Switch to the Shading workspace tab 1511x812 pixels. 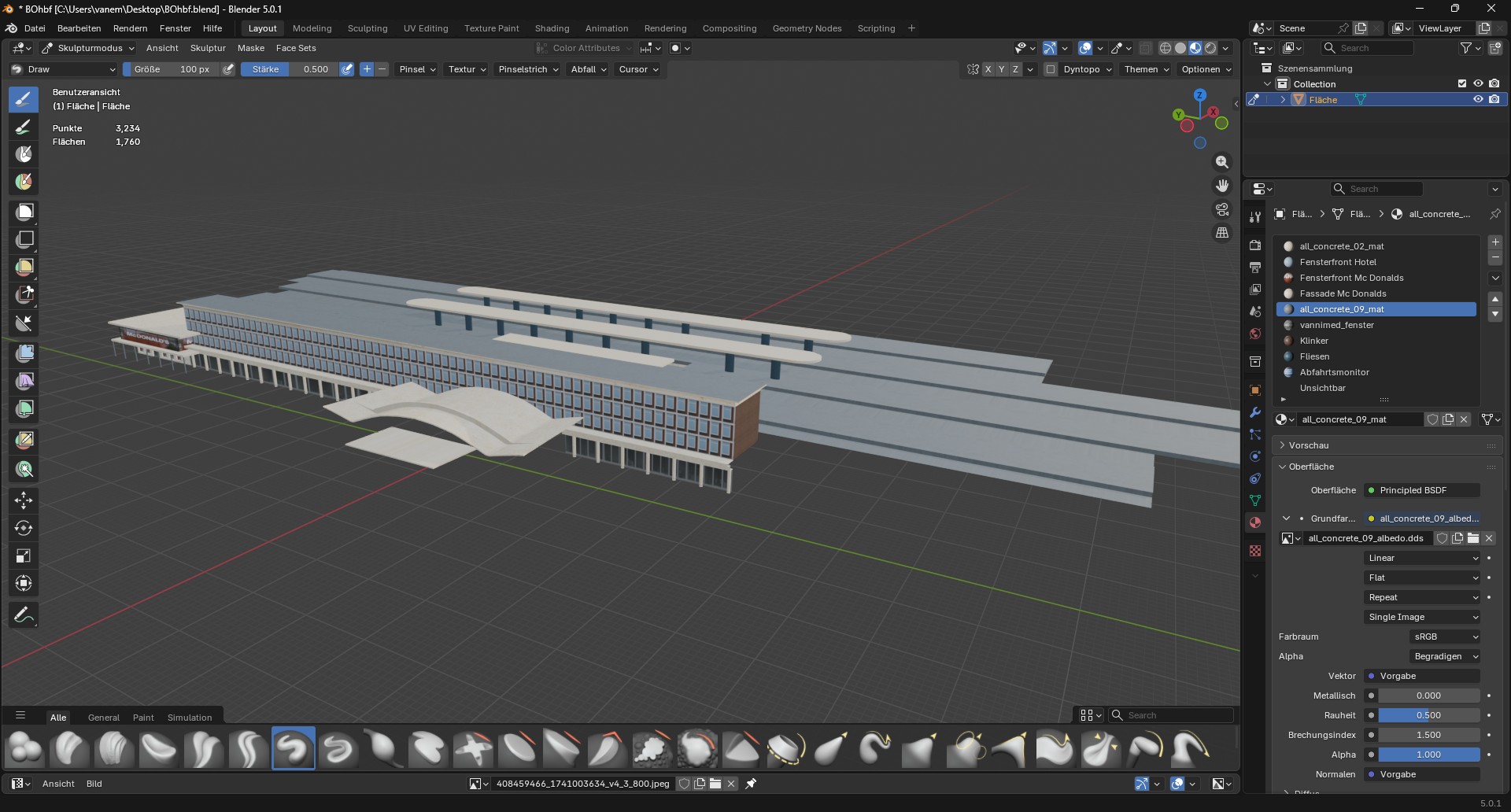pyautogui.click(x=552, y=28)
